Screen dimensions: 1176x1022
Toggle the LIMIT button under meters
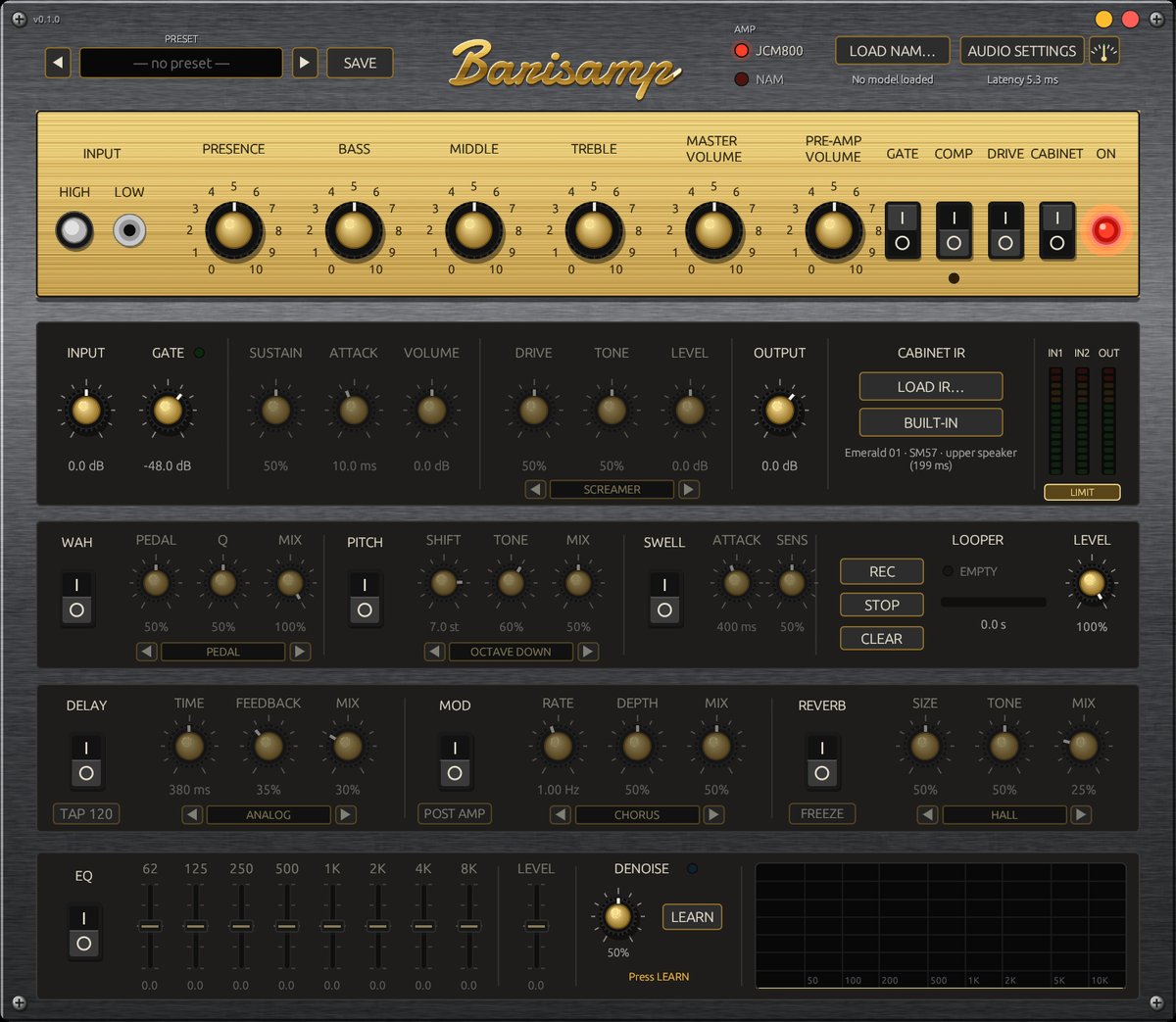pos(1082,492)
